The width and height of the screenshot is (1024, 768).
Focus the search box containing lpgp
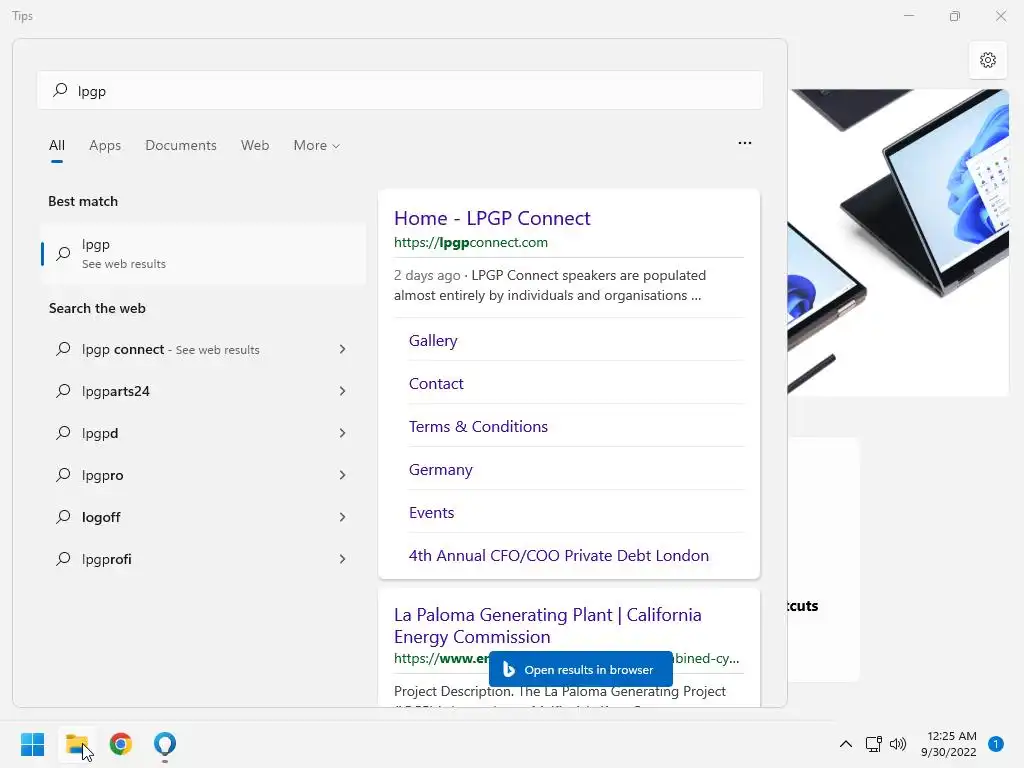[400, 90]
